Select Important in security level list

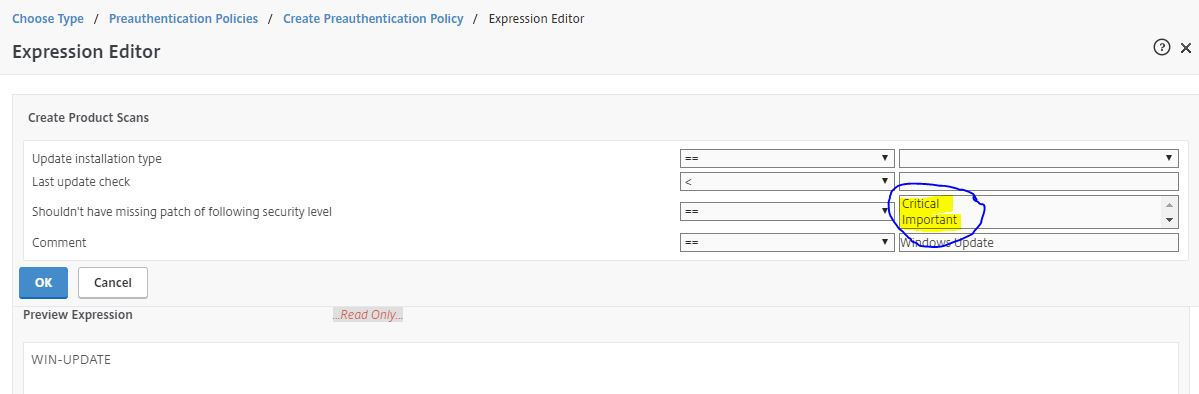click(x=930, y=220)
